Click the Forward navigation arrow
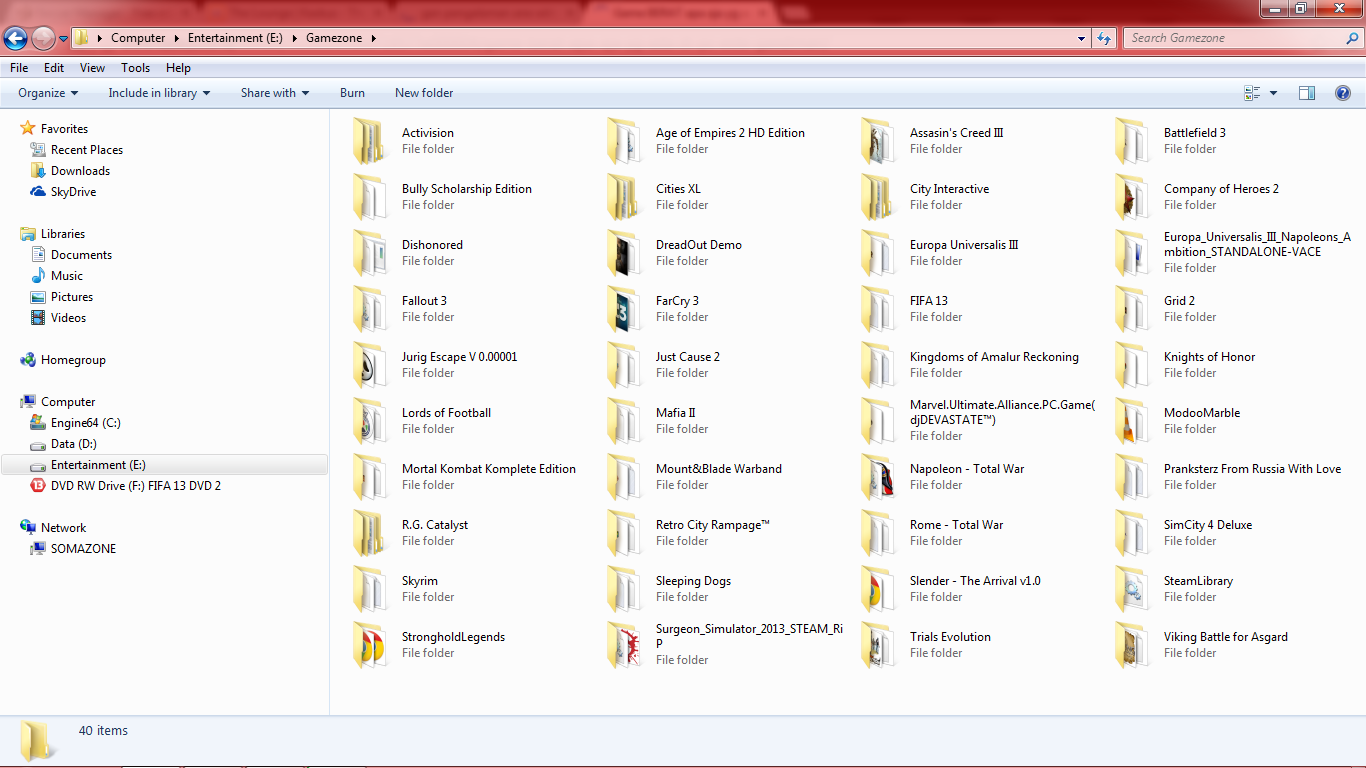This screenshot has height=768, width=1366. [43, 38]
